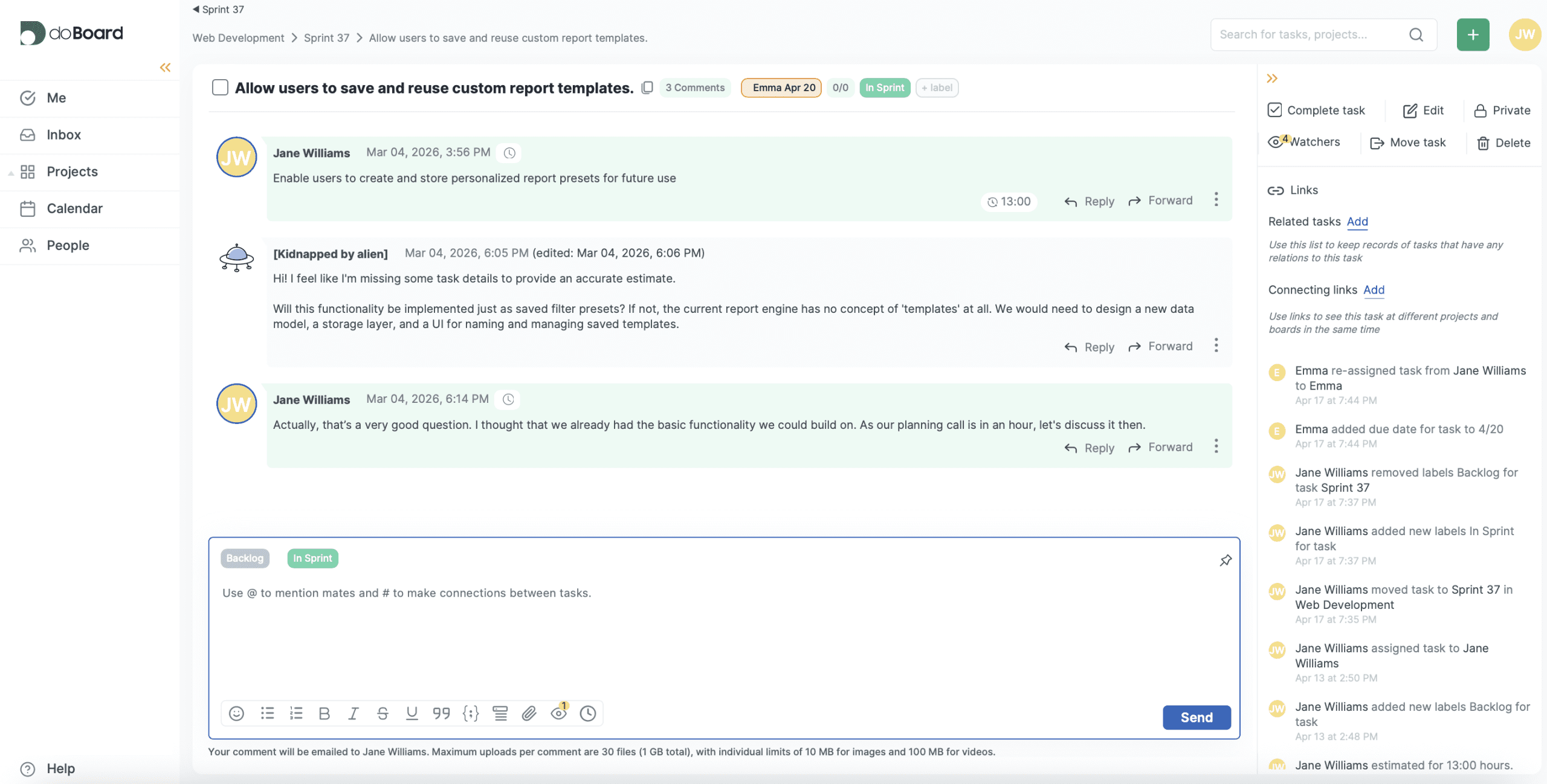This screenshot has width=1547, height=784.
Task: Open options menu for Jane's 3:56 PM comment
Action: [x=1216, y=200]
